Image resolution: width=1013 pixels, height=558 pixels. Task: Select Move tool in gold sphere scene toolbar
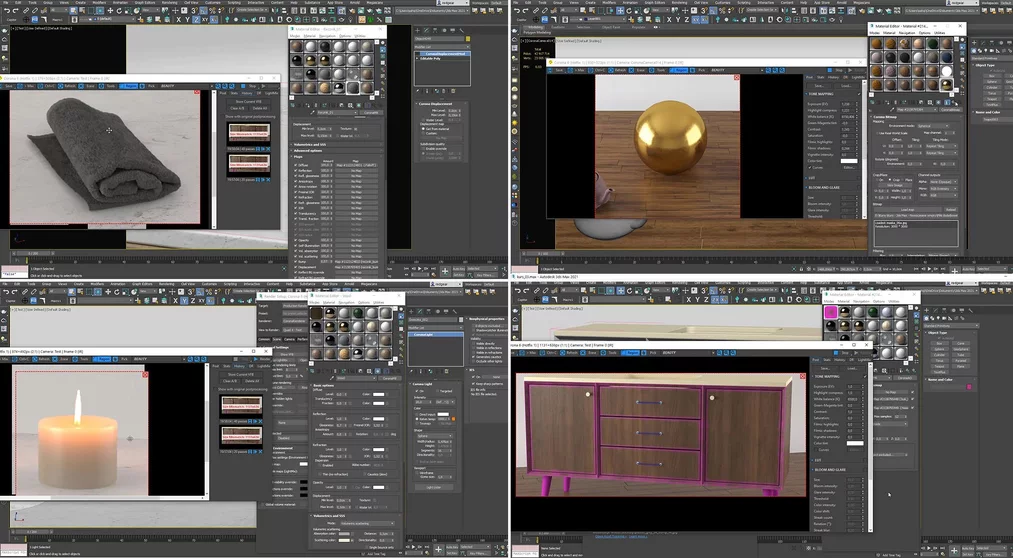620,11
